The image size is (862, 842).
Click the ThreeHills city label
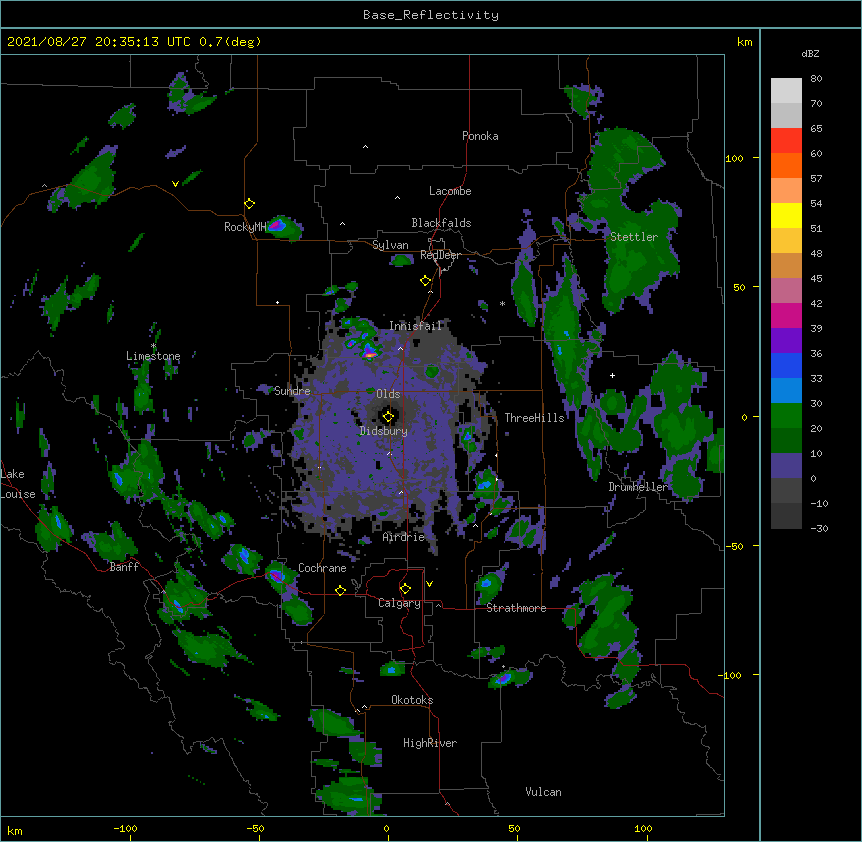(535, 418)
